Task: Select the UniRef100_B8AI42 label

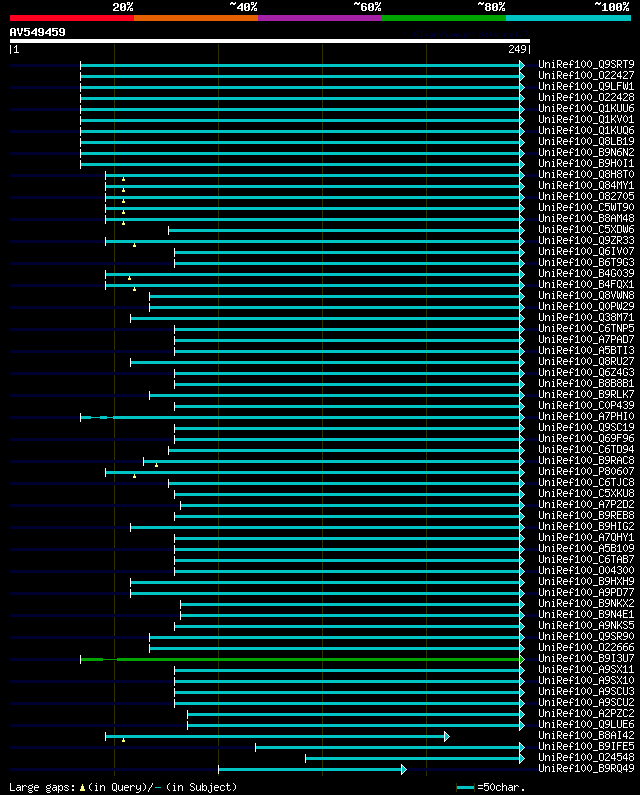Action: click(586, 735)
